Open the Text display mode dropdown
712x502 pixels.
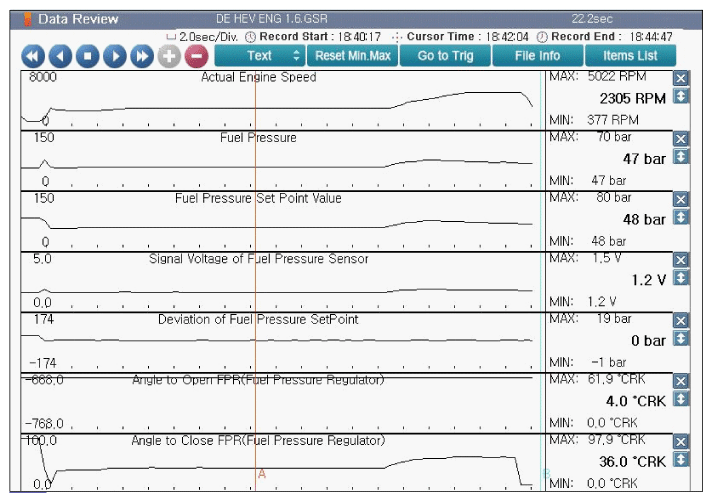(258, 56)
